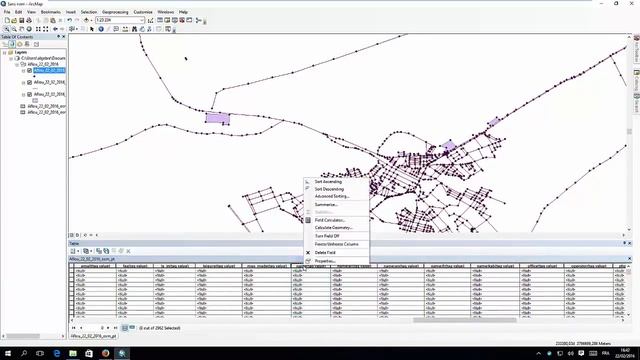This screenshot has width=640, height=360.
Task: Select the Pan hand tool
Action: point(22,29)
